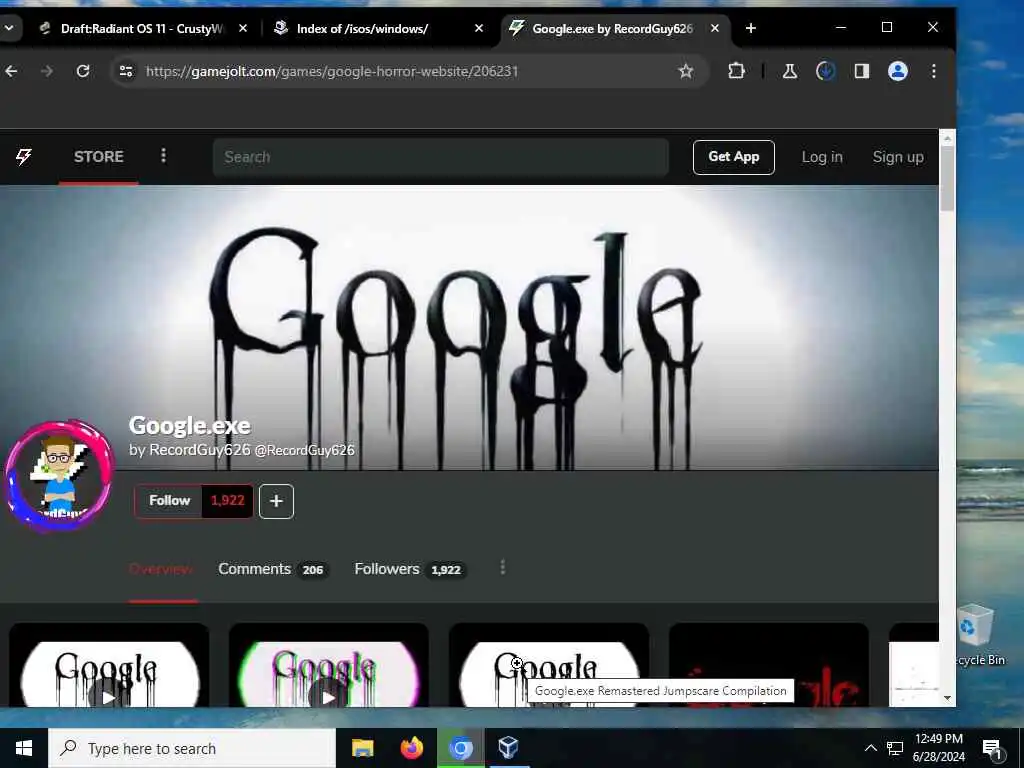
Task: Open the three-dot menu beside Store
Action: point(163,155)
